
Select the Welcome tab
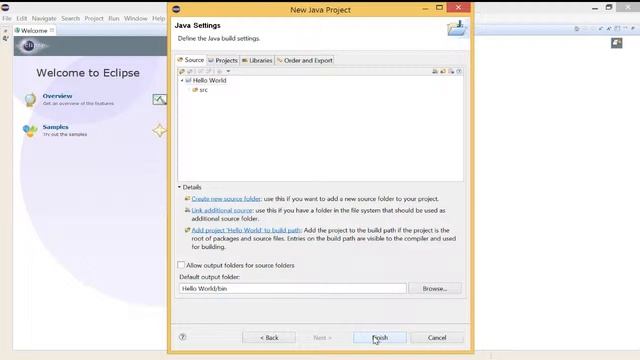click(x=34, y=31)
